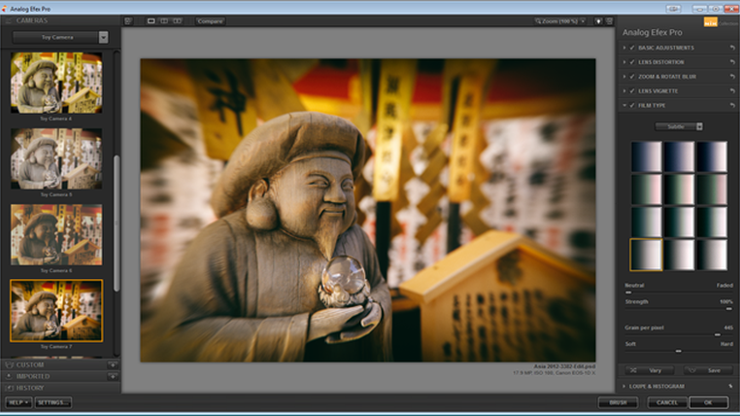Disable the Lens Distortion checkbox
The height and width of the screenshot is (416, 740).
click(x=632, y=62)
